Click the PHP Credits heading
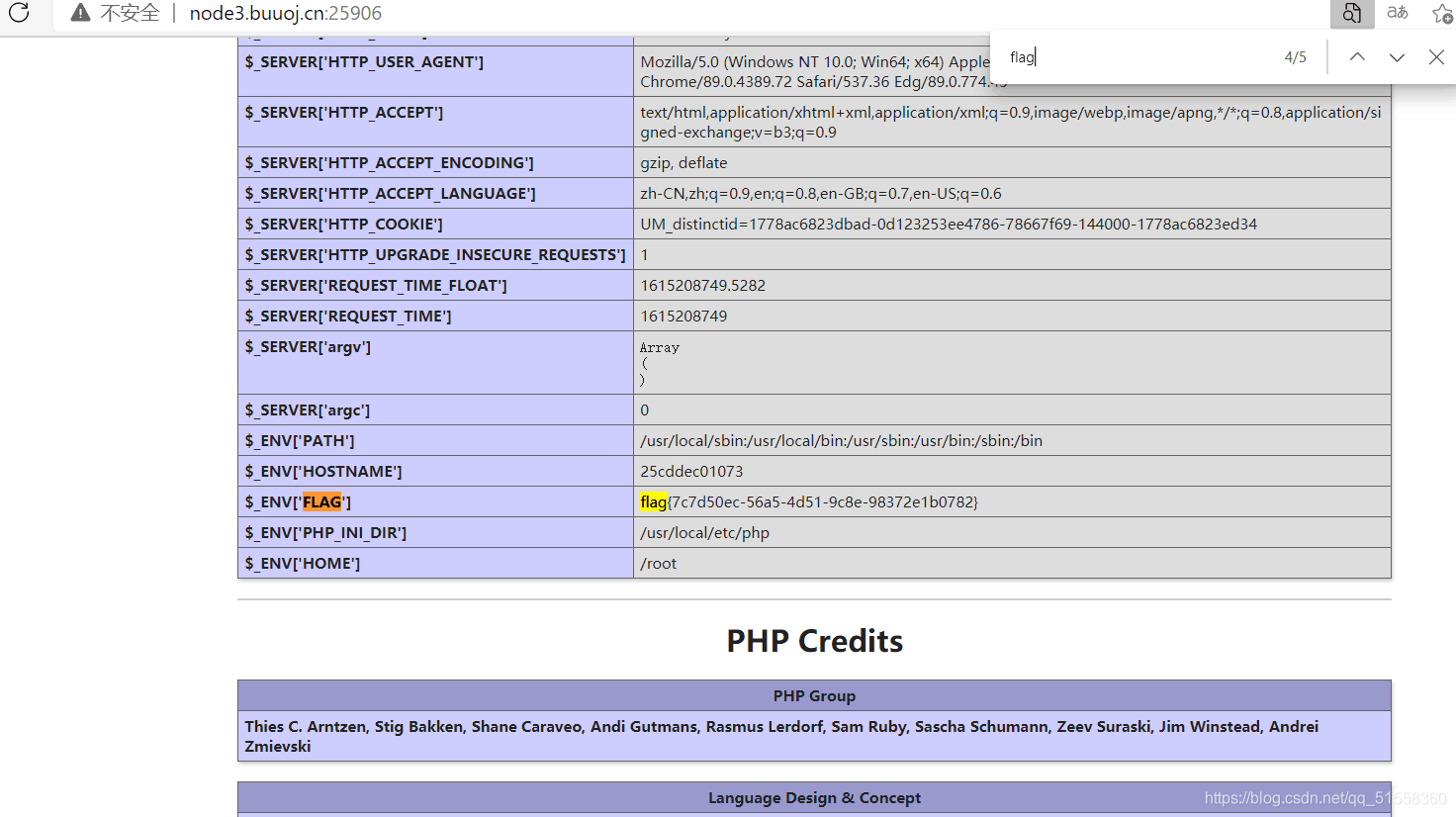Image resolution: width=1456 pixels, height=817 pixels. [x=814, y=641]
